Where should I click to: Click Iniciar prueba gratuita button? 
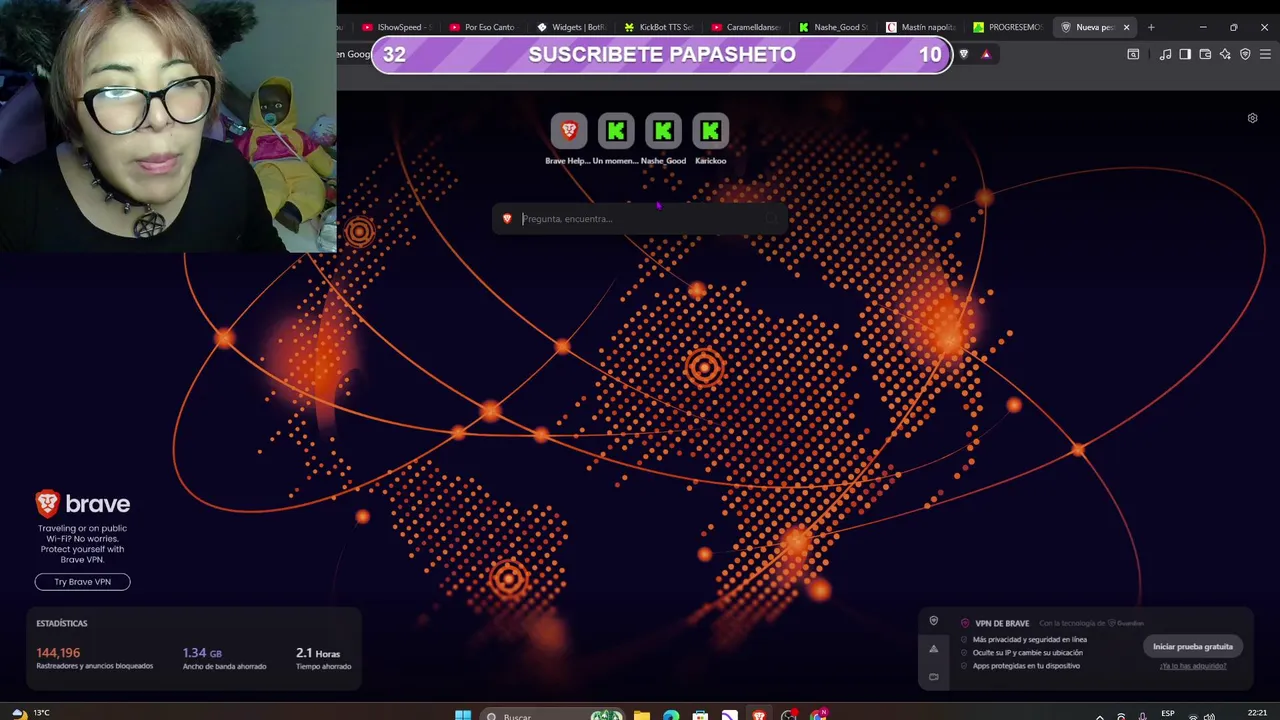1192,647
